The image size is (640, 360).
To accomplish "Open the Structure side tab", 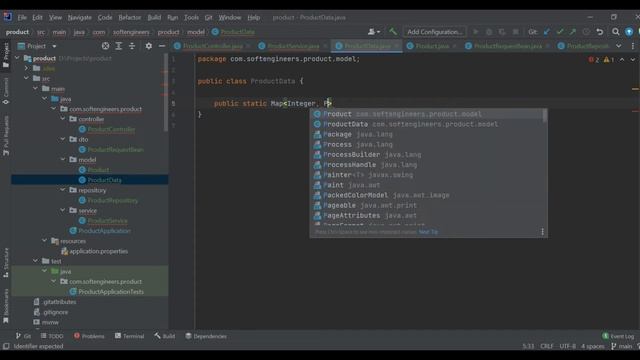I will pyautogui.click(x=6, y=263).
